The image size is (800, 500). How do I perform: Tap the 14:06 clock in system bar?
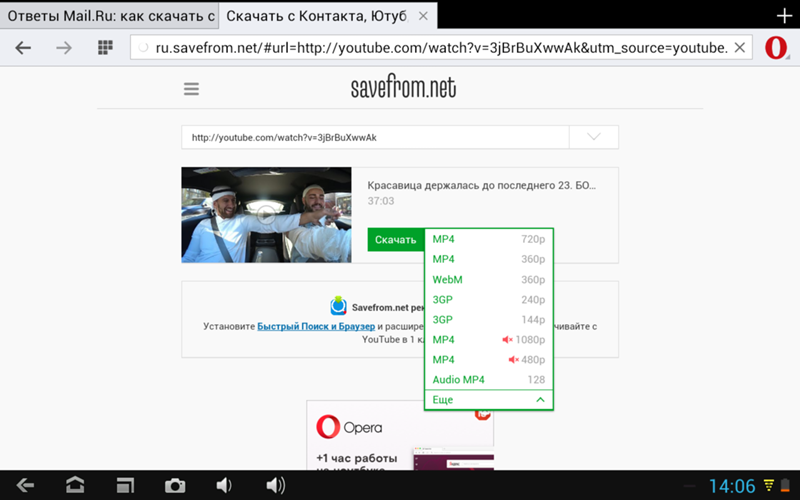point(732,486)
